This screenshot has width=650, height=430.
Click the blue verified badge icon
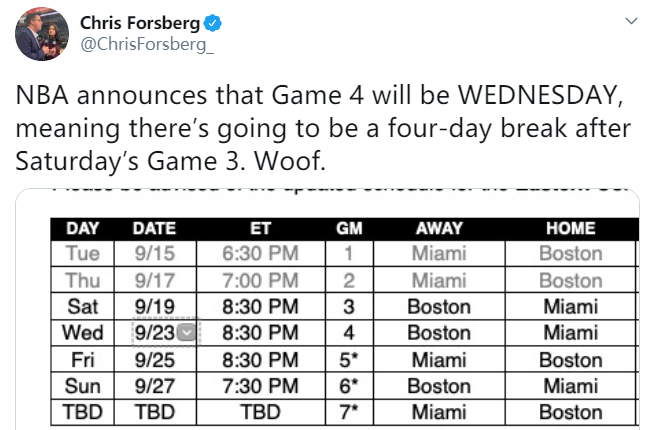[213, 23]
